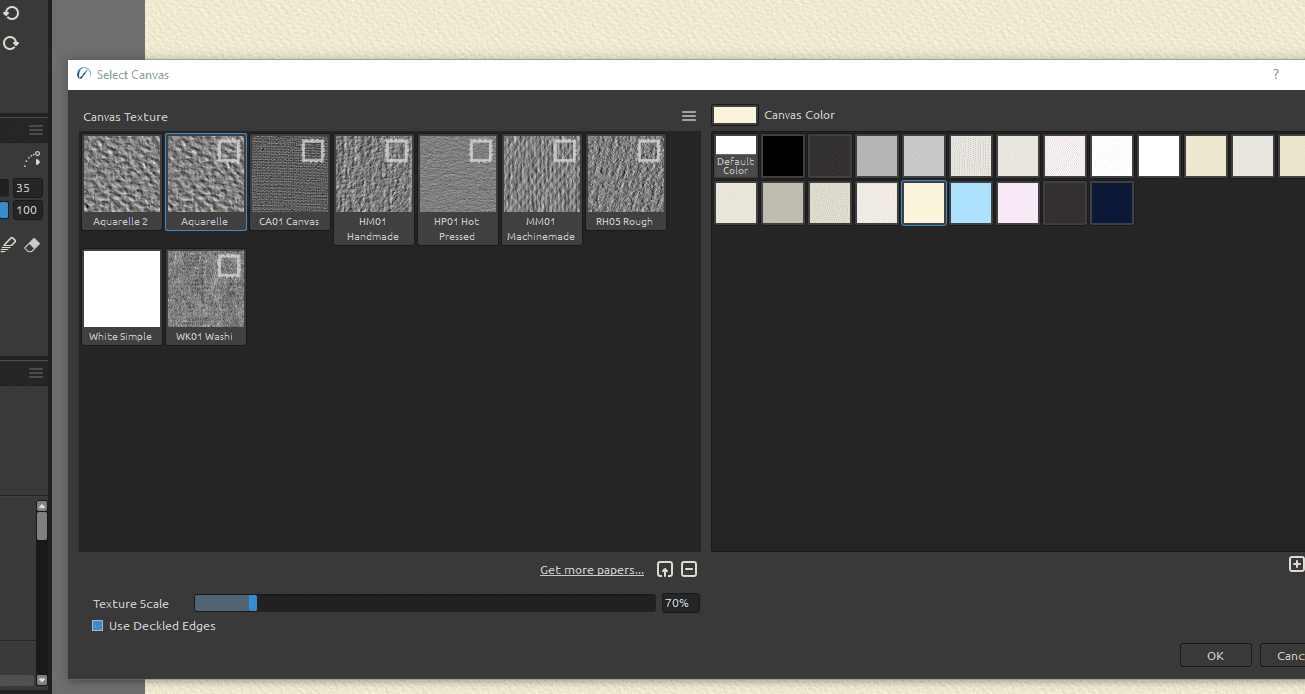
Task: Click the Undo arrow icon
Action: (x=11, y=14)
